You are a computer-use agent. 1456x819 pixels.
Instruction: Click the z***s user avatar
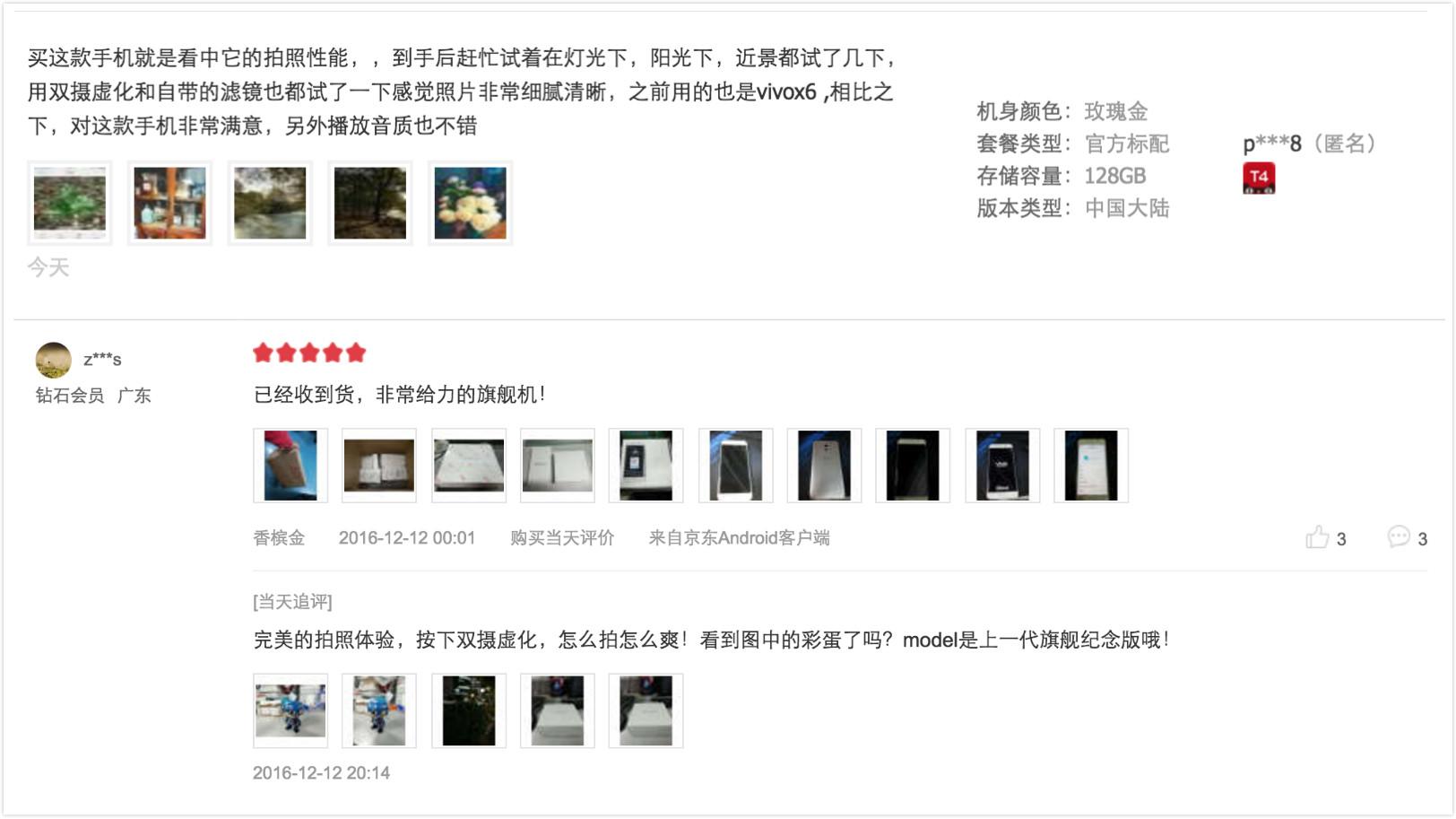[x=53, y=360]
